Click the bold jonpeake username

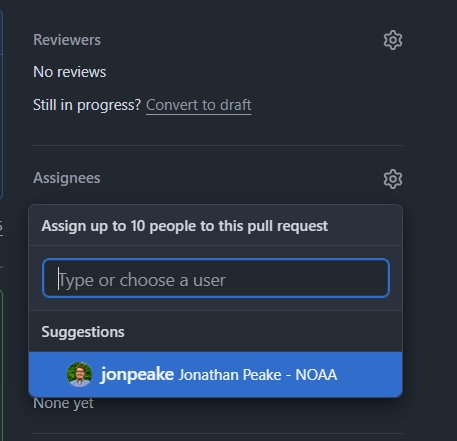(137, 374)
